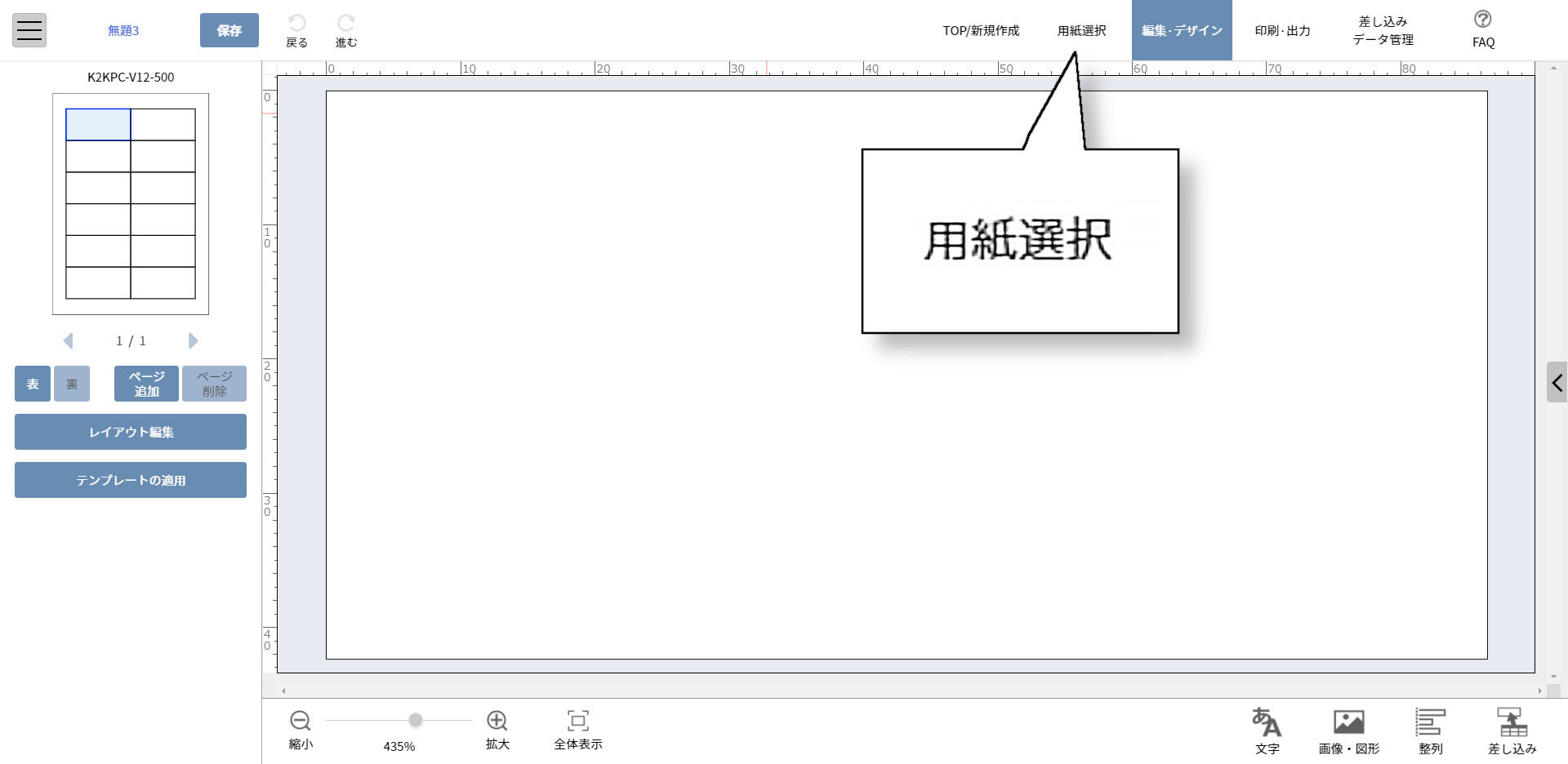Open the 画像・図形 image tool
Viewport: 1568px width, 764px height.
pyautogui.click(x=1347, y=730)
